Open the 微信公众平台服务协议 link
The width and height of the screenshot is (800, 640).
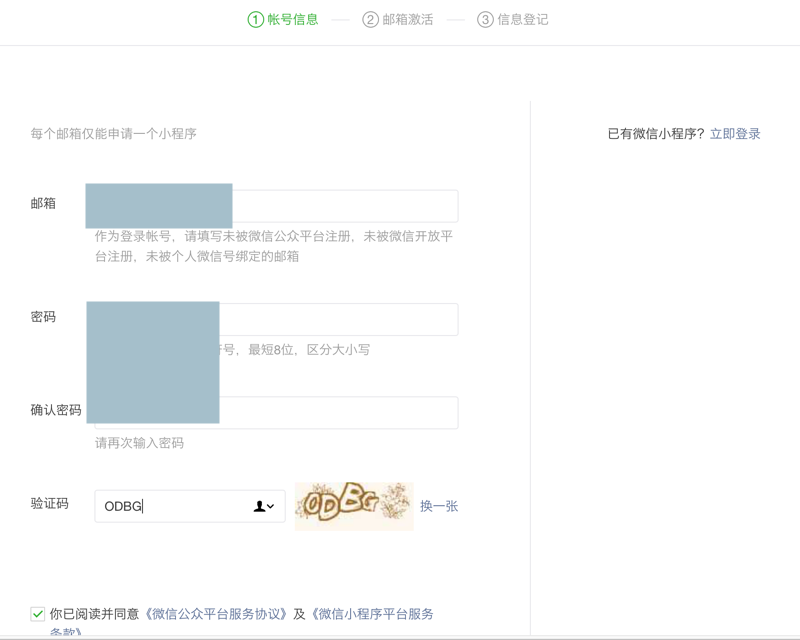217,614
